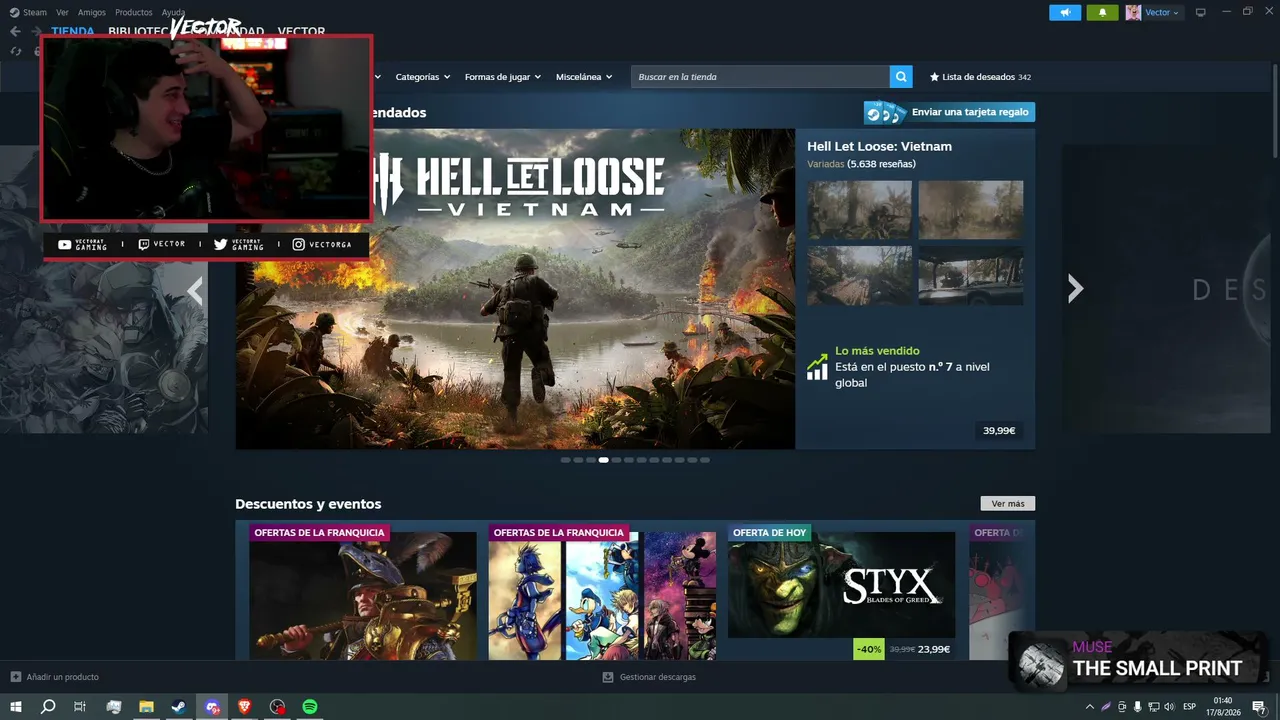Click the Gestionar descargas download icon
The height and width of the screenshot is (720, 1280).
[607, 677]
